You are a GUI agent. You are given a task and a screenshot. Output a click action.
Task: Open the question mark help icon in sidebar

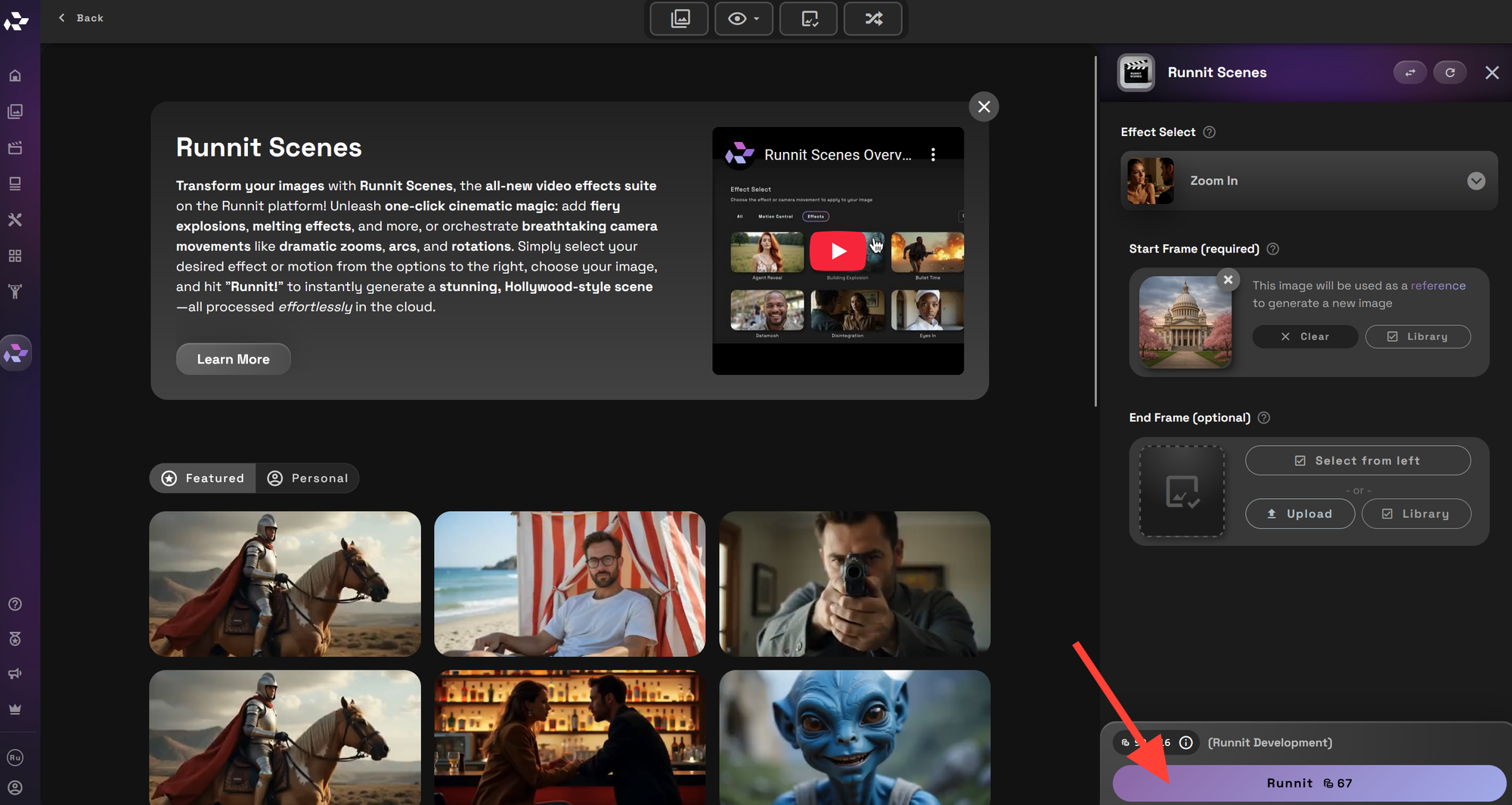pos(15,604)
